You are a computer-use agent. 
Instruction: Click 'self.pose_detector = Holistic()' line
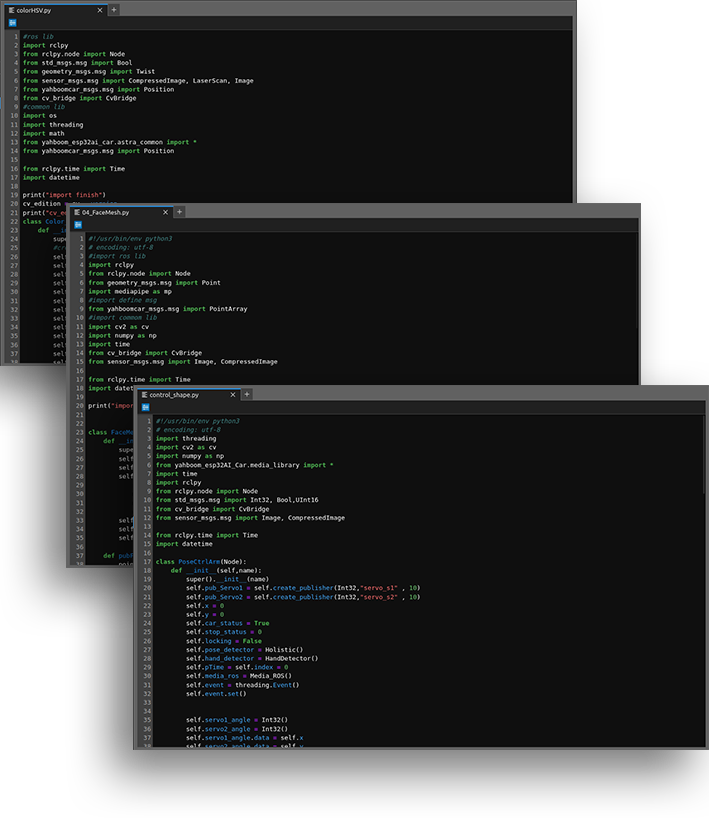coord(244,649)
